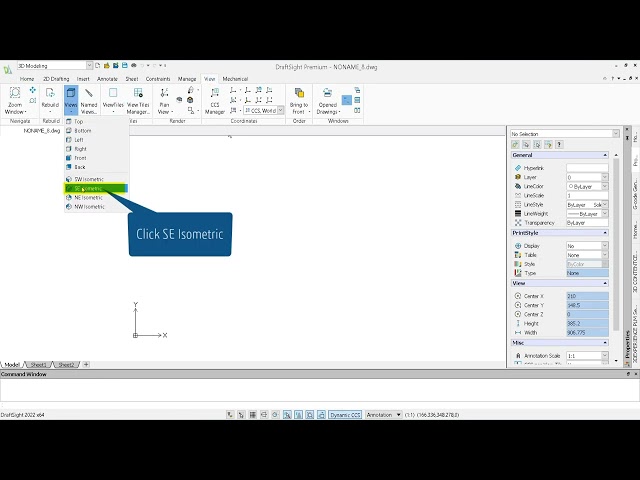Image resolution: width=640 pixels, height=480 pixels.
Task: Open the Home ribbon tab
Action: click(27, 79)
